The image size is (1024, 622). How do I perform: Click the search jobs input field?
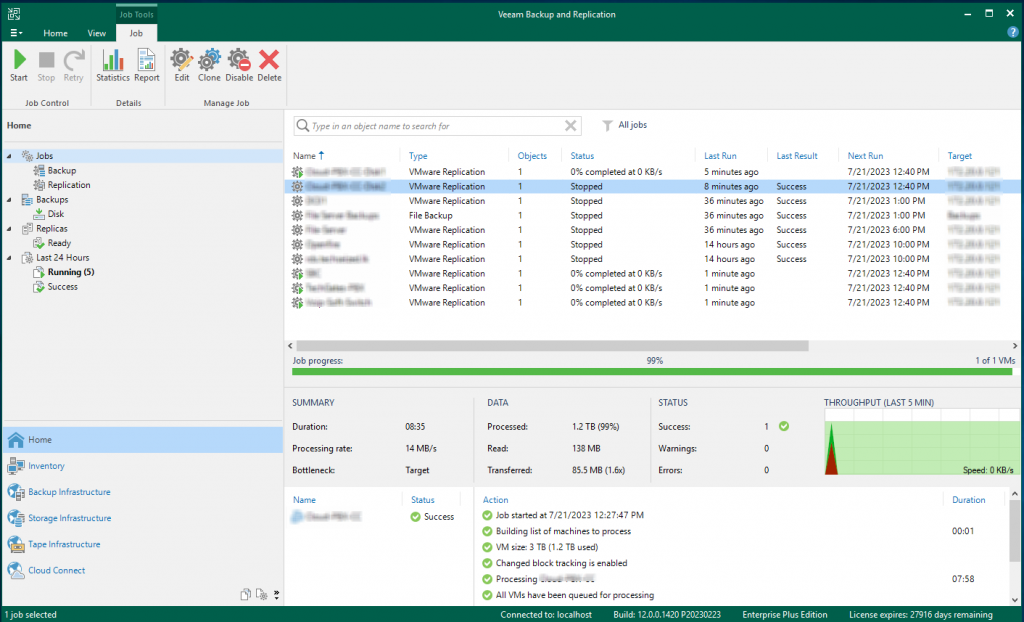click(x=430, y=126)
